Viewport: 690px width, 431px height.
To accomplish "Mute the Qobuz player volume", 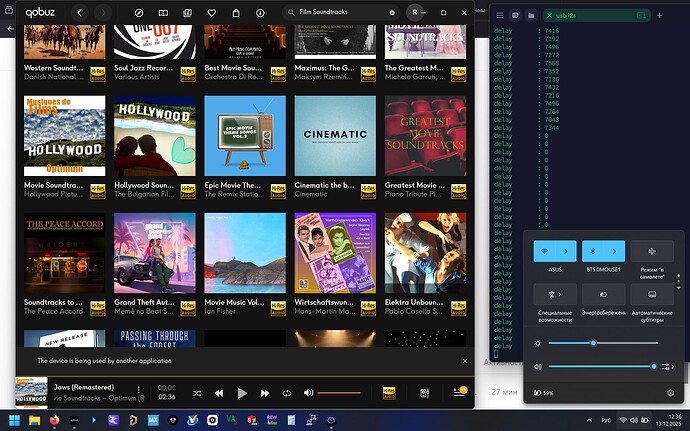I will click(308, 392).
